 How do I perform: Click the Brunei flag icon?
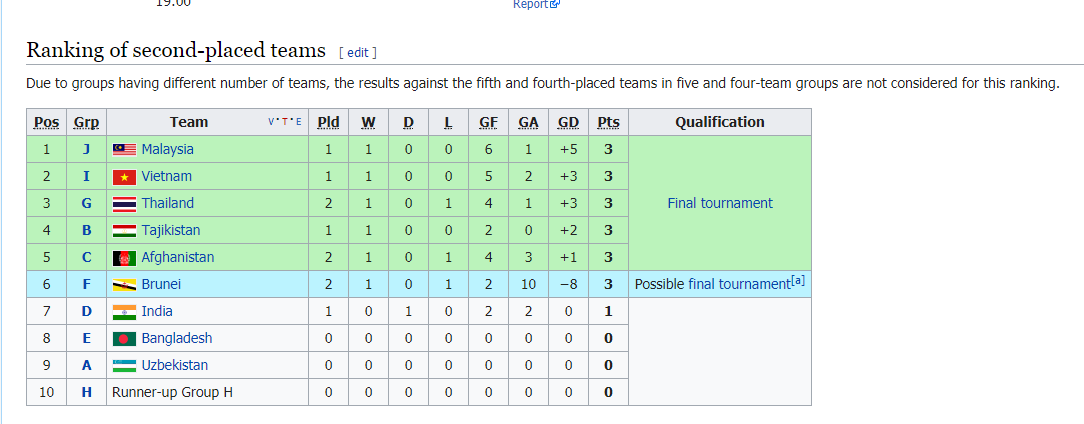[x=124, y=284]
